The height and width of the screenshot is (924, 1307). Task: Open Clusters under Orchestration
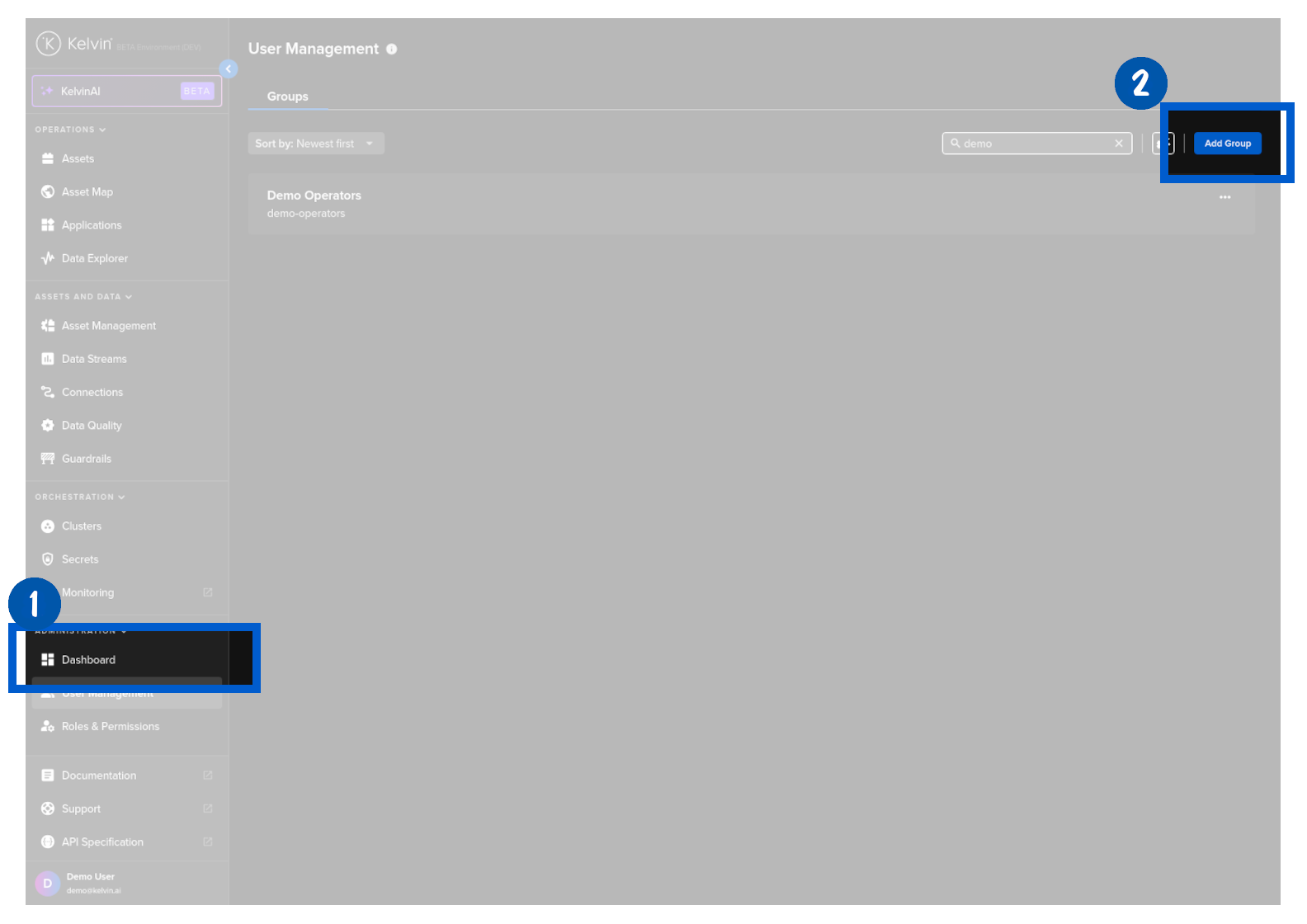[x=81, y=526]
